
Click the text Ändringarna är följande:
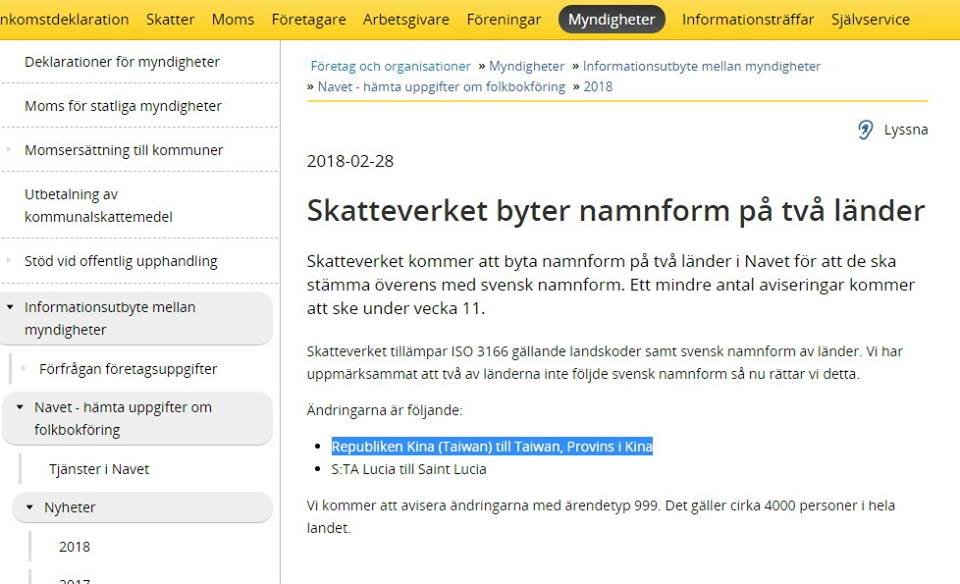pyautogui.click(x=384, y=410)
